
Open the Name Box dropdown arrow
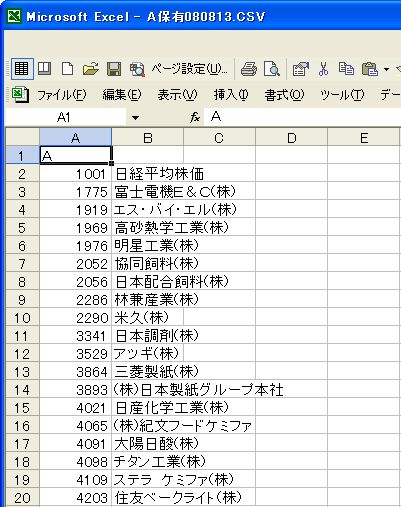[135, 118]
